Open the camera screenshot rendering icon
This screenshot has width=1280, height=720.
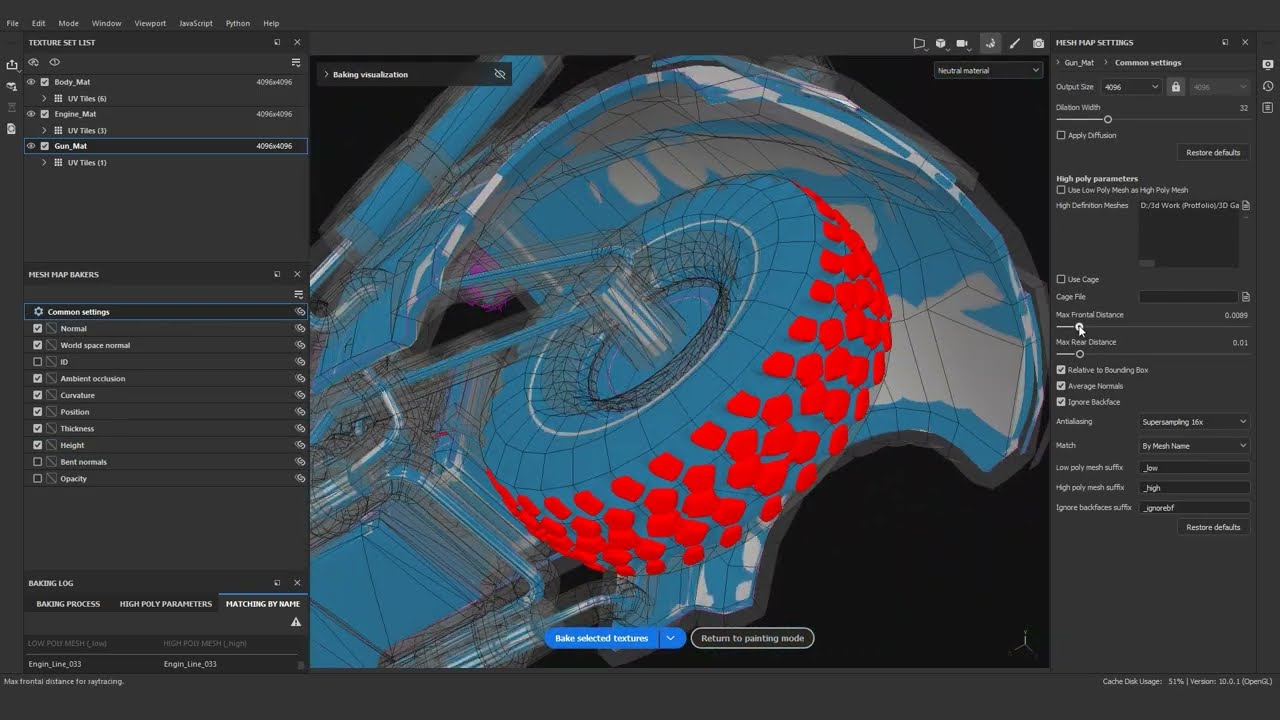coord(1038,43)
